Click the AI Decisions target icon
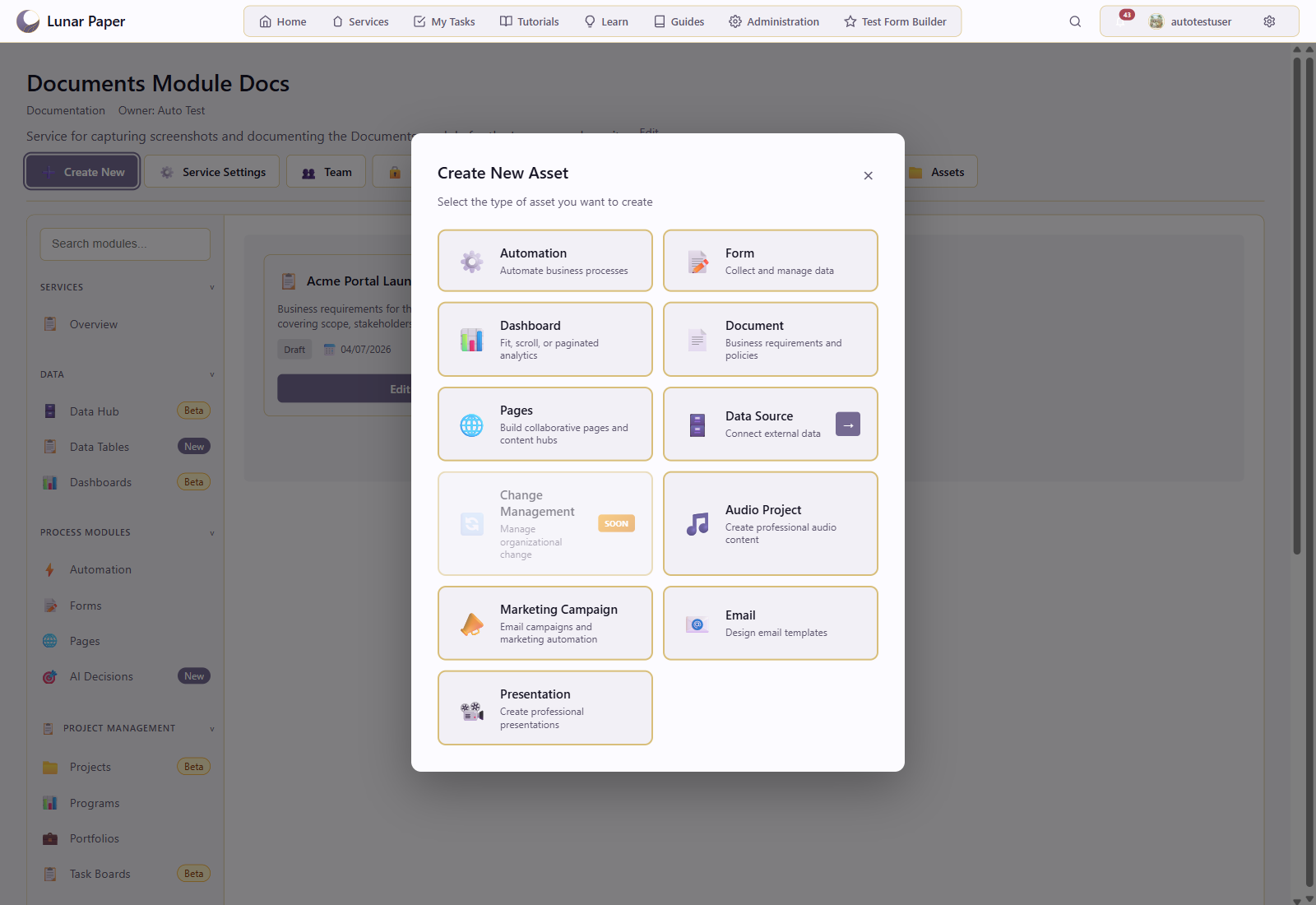The height and width of the screenshot is (905, 1316). 50,676
